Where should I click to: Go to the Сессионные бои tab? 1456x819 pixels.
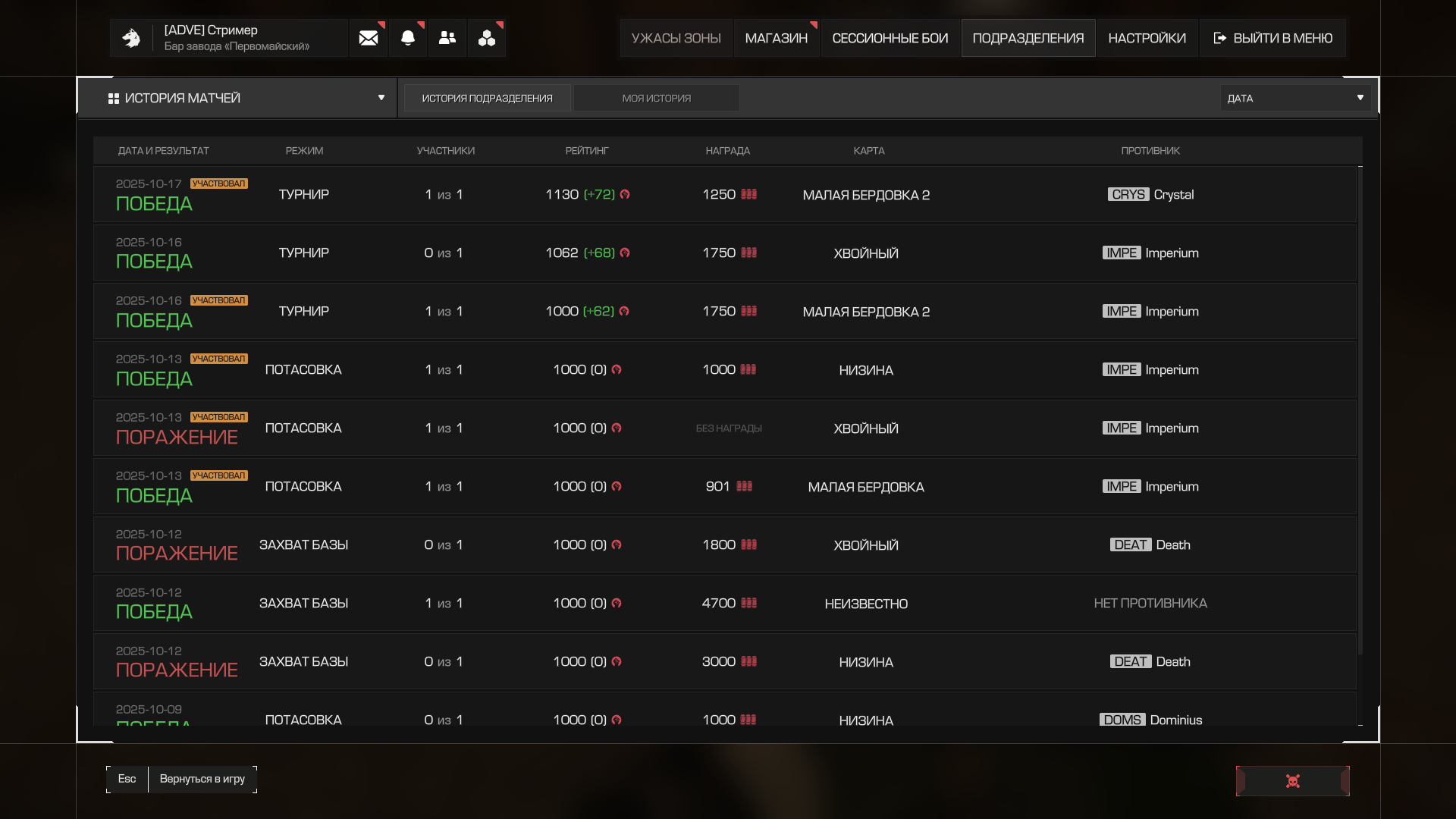[890, 38]
